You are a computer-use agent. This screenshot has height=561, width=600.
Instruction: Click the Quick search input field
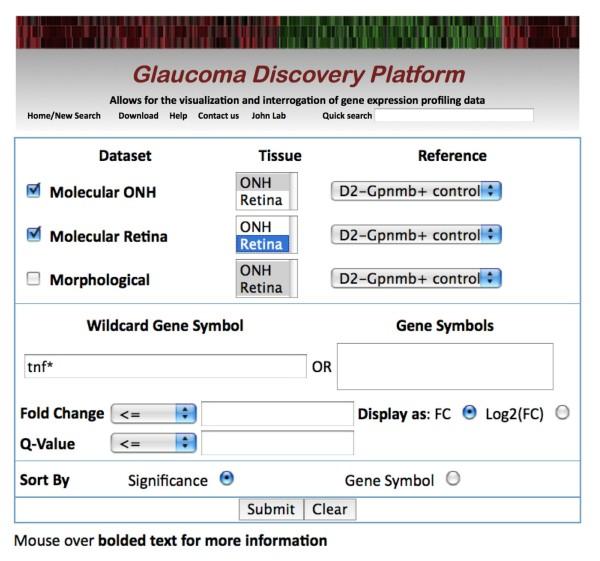point(454,116)
